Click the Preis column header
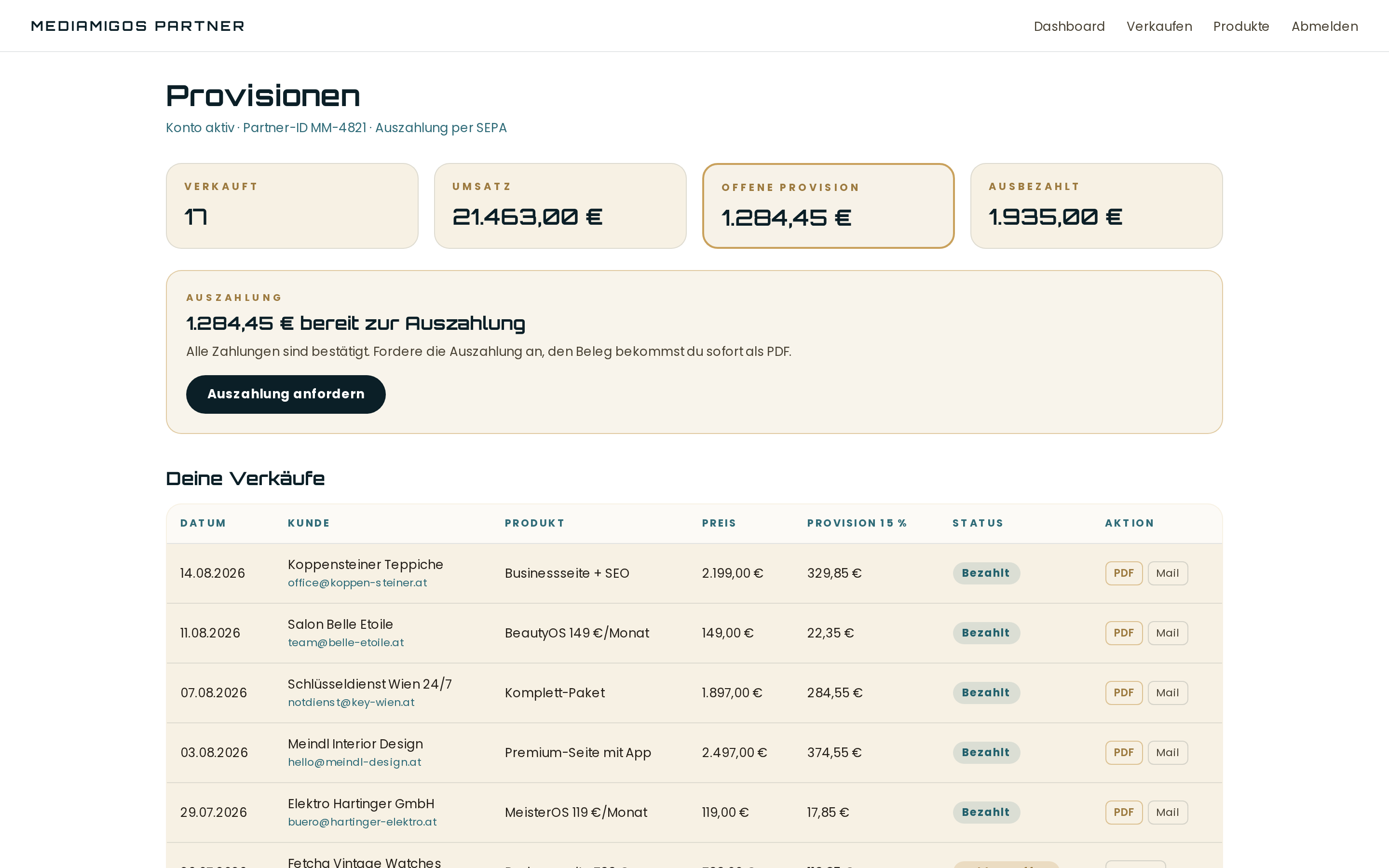 (719, 523)
